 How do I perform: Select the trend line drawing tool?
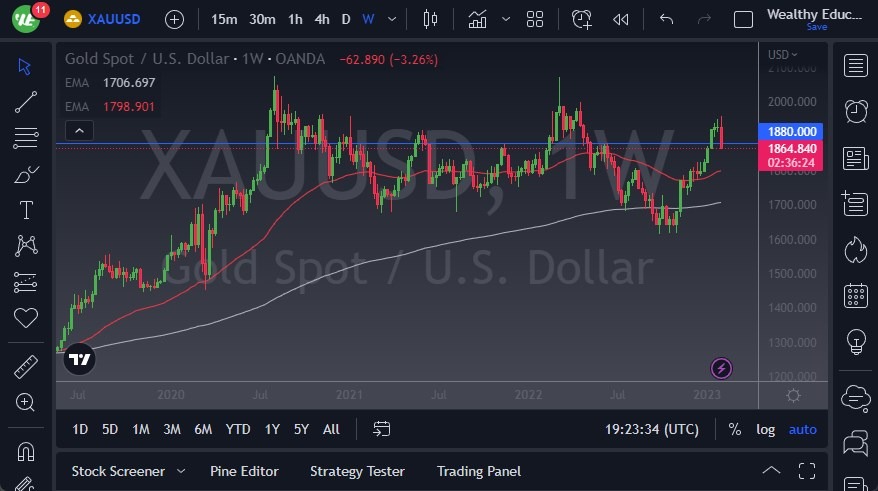(26, 101)
